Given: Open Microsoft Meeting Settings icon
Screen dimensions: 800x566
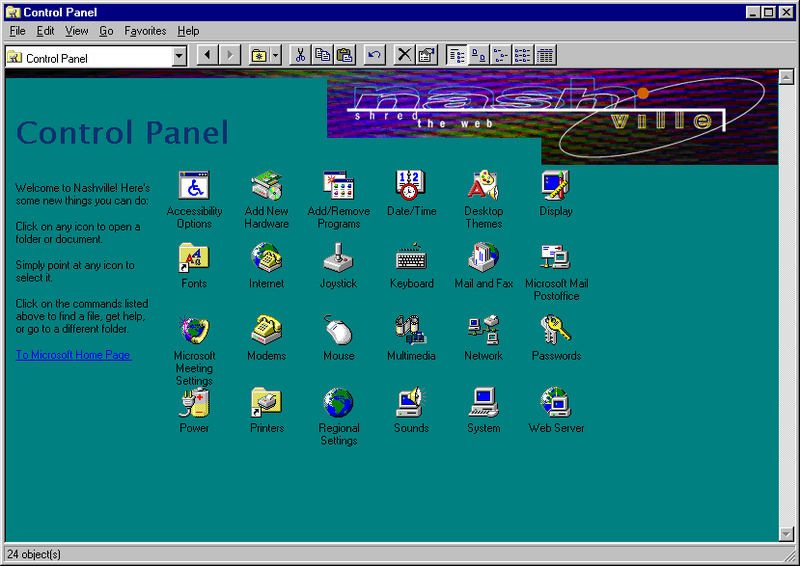Looking at the screenshot, I should (x=194, y=331).
